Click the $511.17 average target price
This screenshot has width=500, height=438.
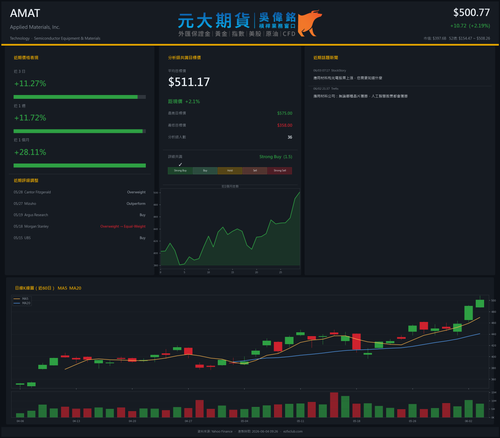[189, 82]
